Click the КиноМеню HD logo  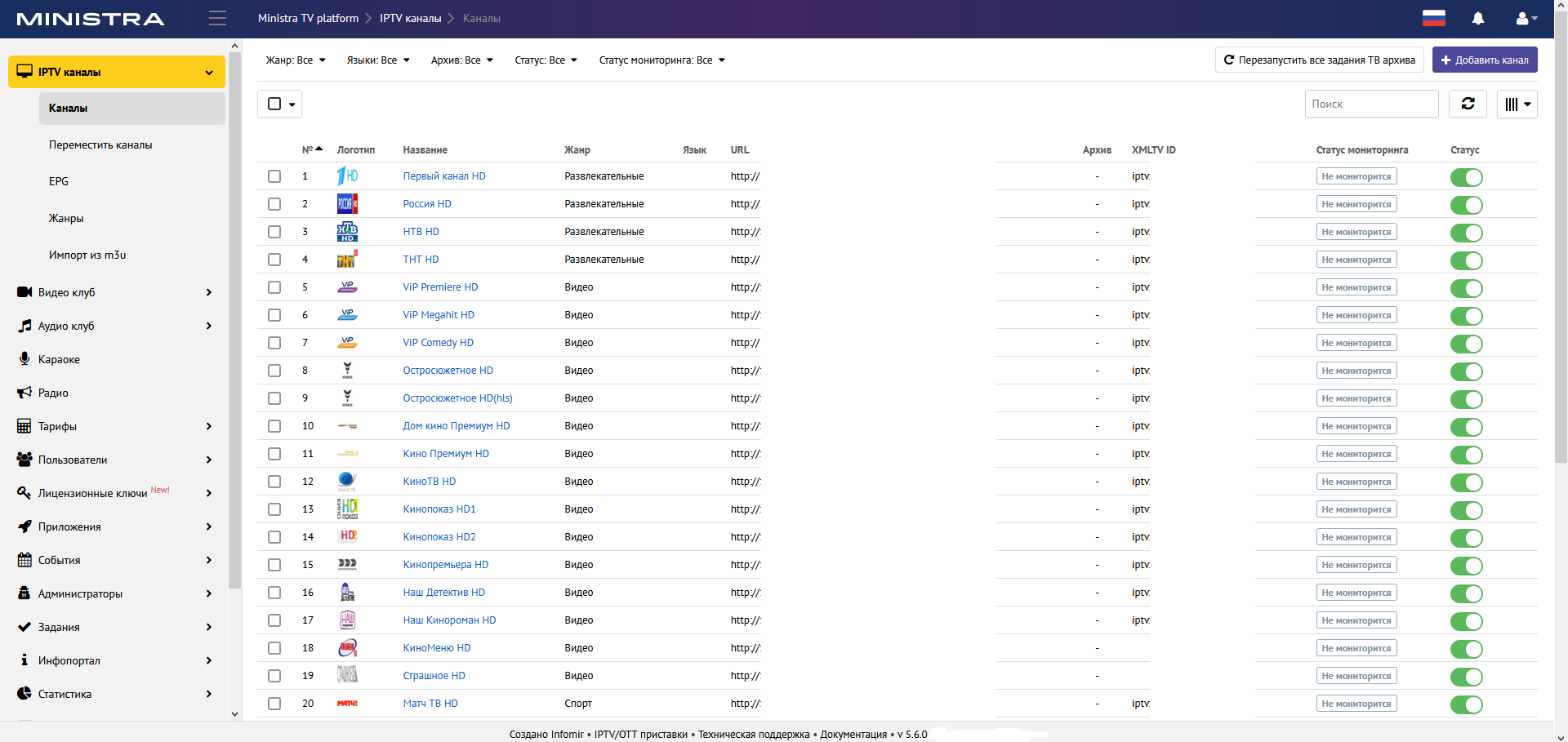tap(347, 648)
